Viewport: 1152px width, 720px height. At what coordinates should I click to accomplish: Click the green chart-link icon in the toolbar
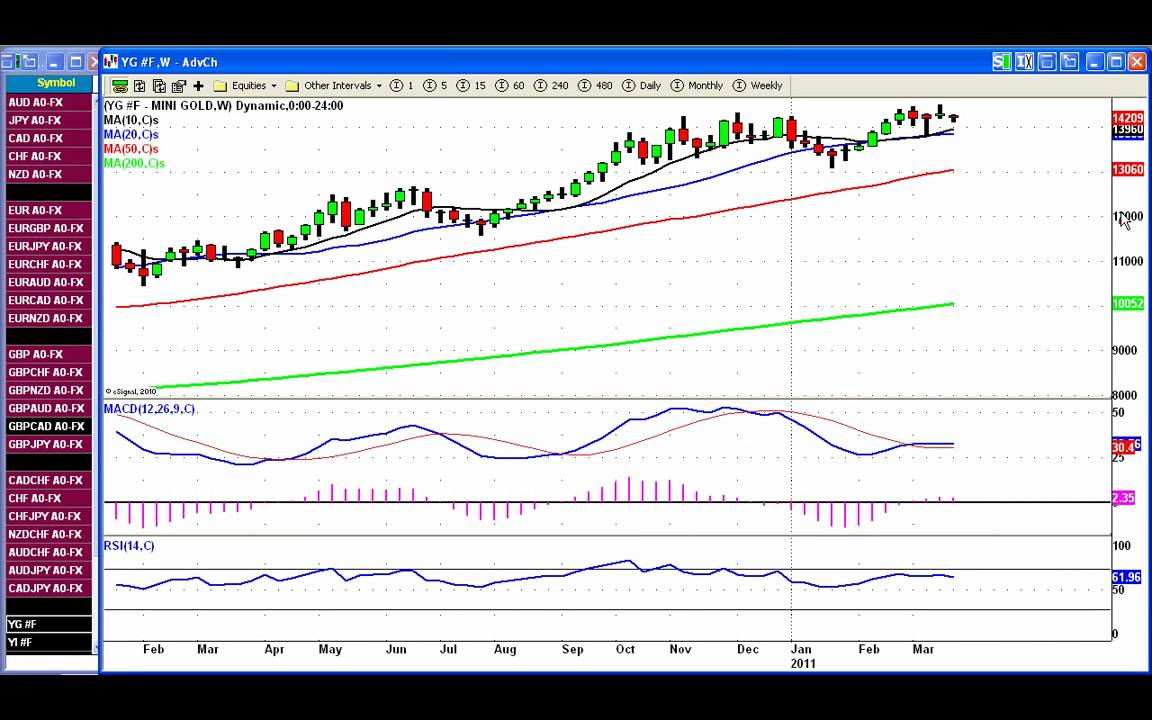click(120, 86)
